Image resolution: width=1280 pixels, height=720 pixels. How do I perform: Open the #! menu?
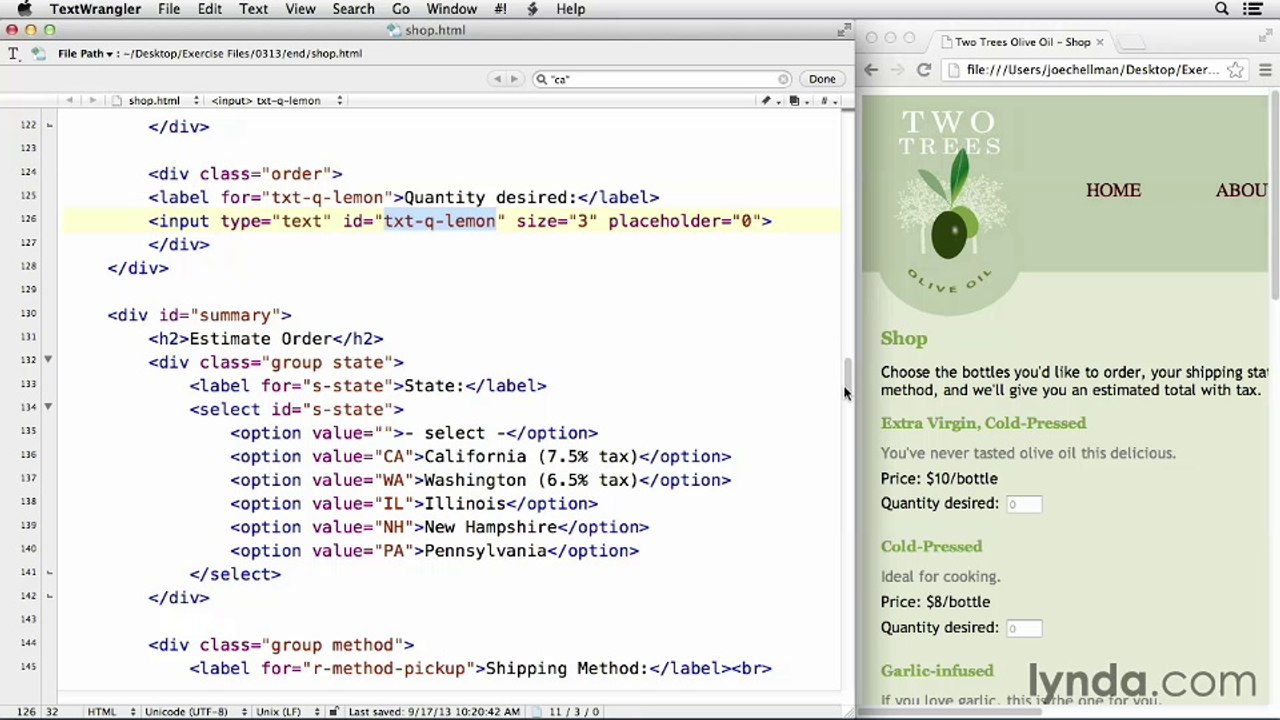500,9
